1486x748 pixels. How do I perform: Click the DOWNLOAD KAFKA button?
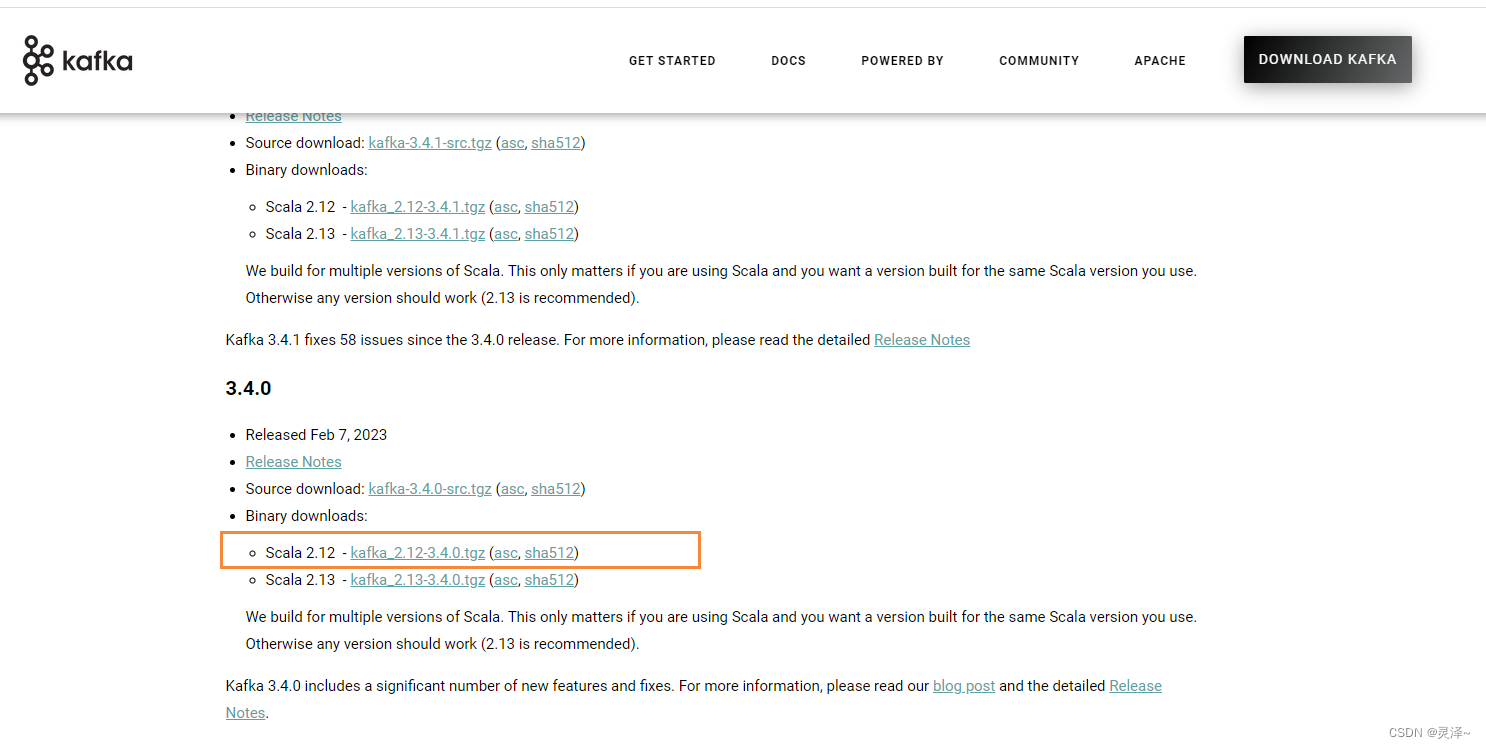1327,60
